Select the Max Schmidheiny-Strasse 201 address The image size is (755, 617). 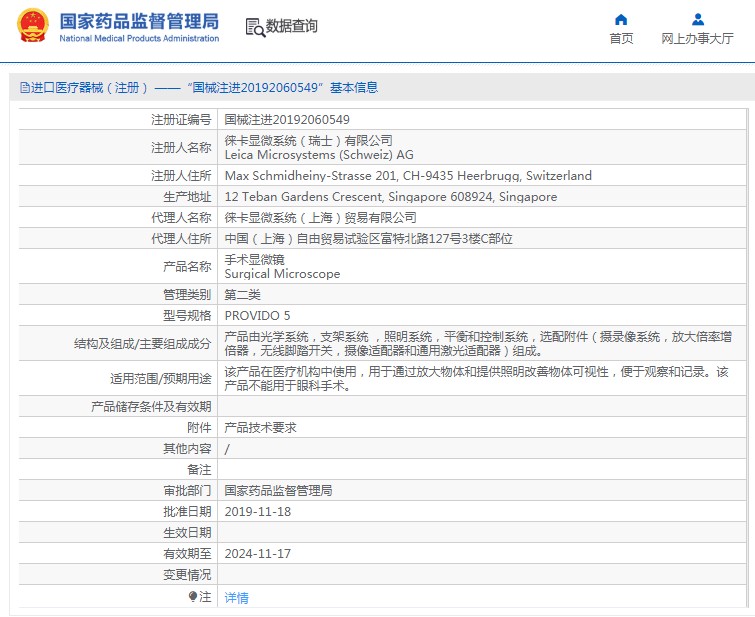(408, 176)
